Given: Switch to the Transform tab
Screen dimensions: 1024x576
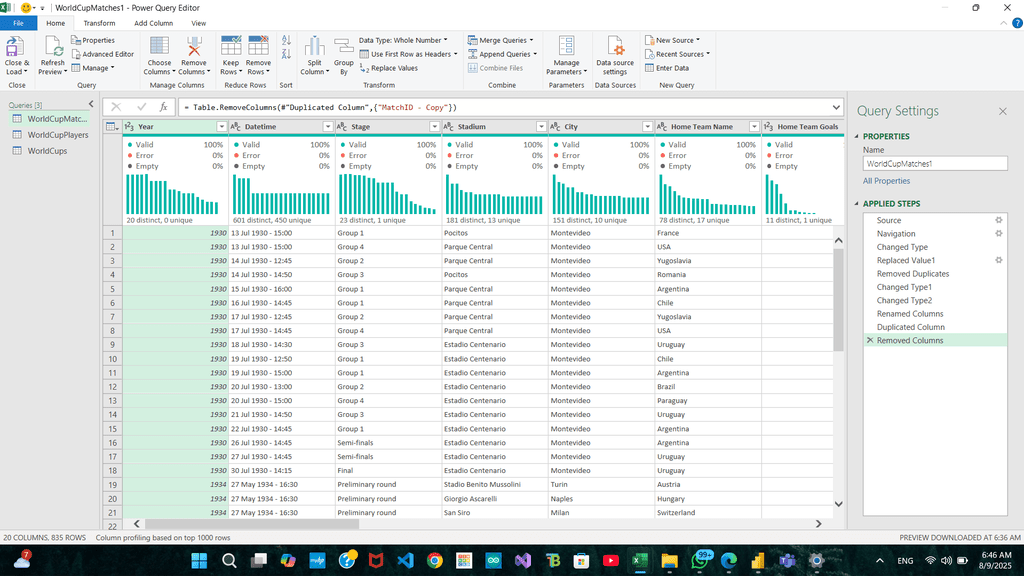Looking at the screenshot, I should point(99,23).
